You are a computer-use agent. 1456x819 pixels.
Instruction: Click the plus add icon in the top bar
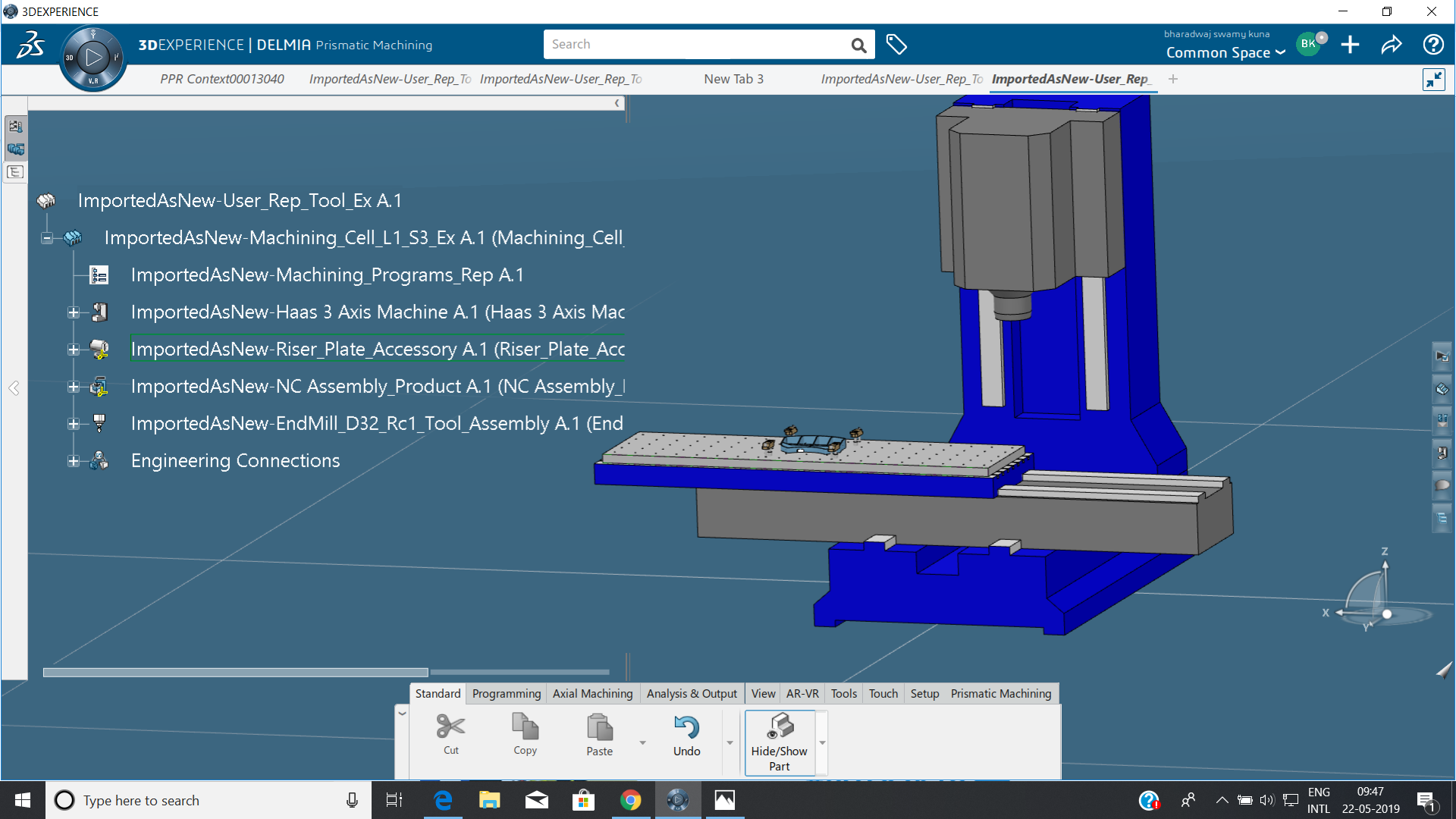(1350, 45)
